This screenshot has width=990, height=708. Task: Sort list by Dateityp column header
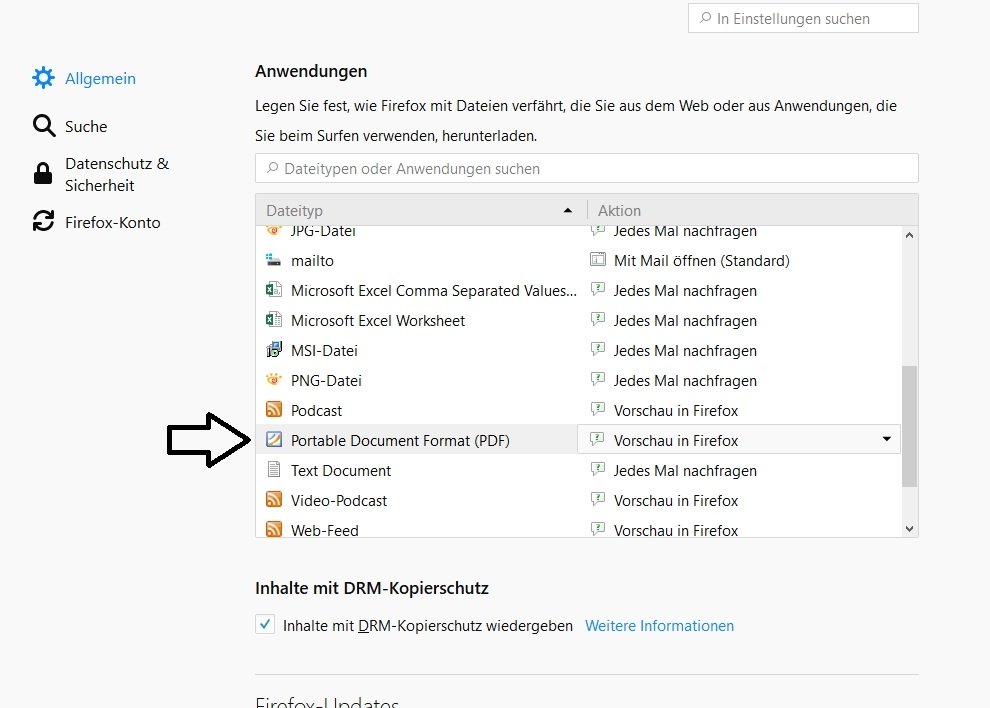421,210
